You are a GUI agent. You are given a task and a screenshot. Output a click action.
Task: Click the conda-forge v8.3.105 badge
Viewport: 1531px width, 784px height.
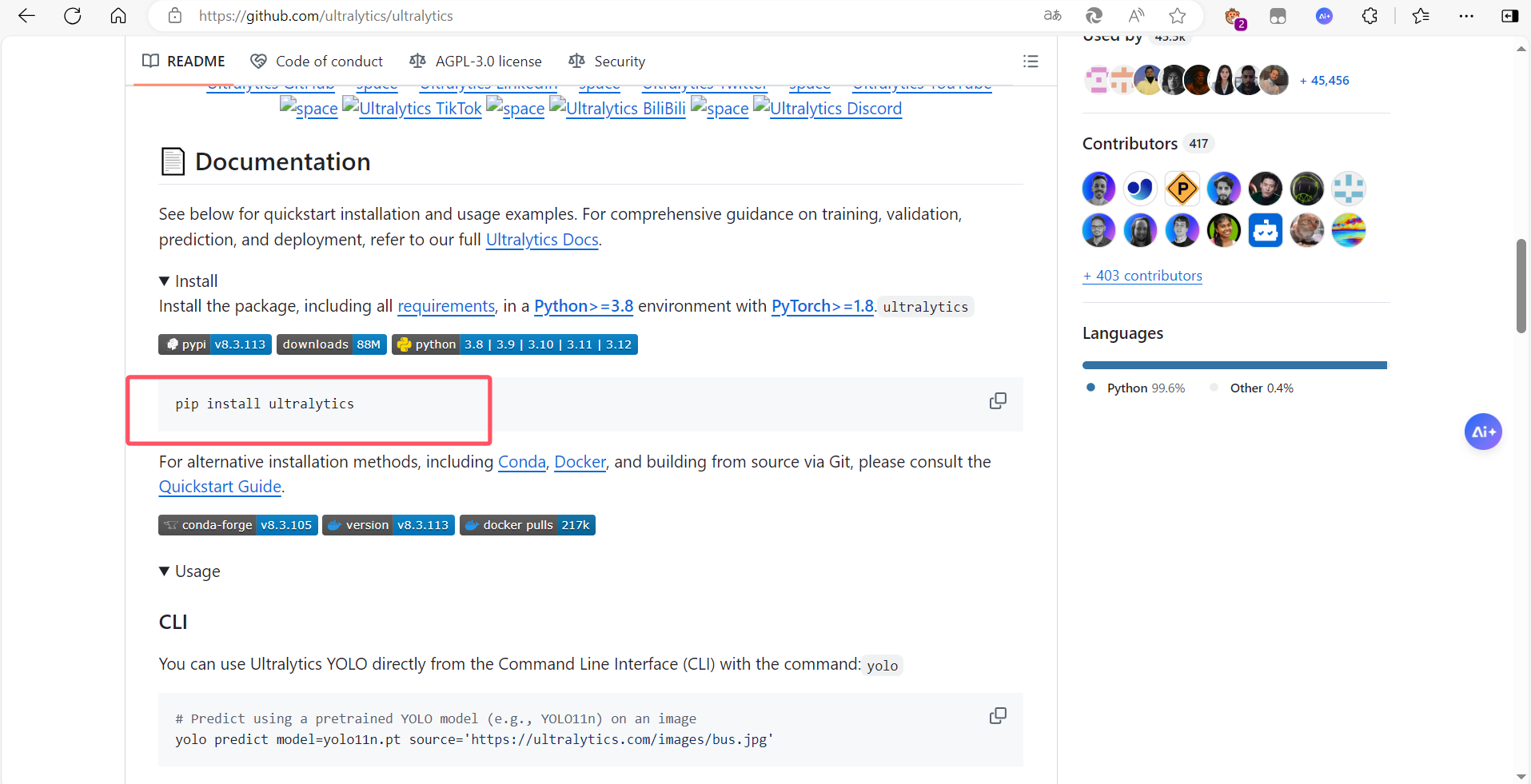[x=238, y=525]
